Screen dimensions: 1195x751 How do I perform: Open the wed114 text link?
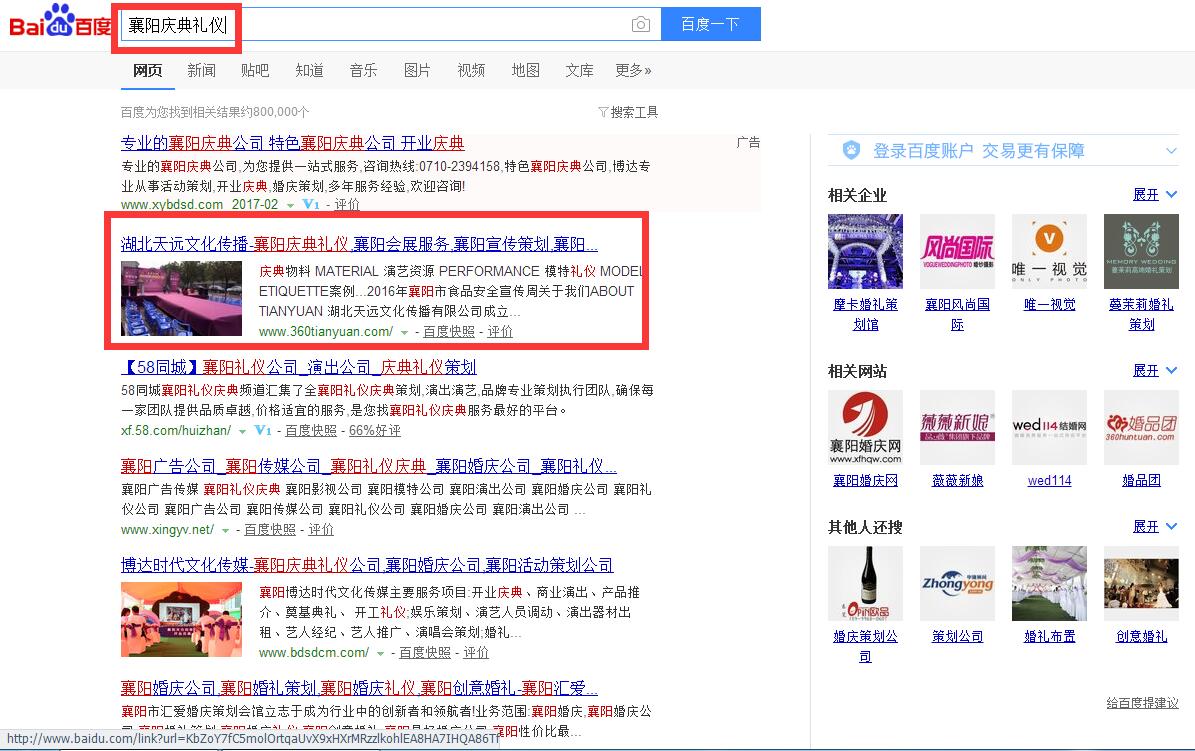coord(1049,480)
